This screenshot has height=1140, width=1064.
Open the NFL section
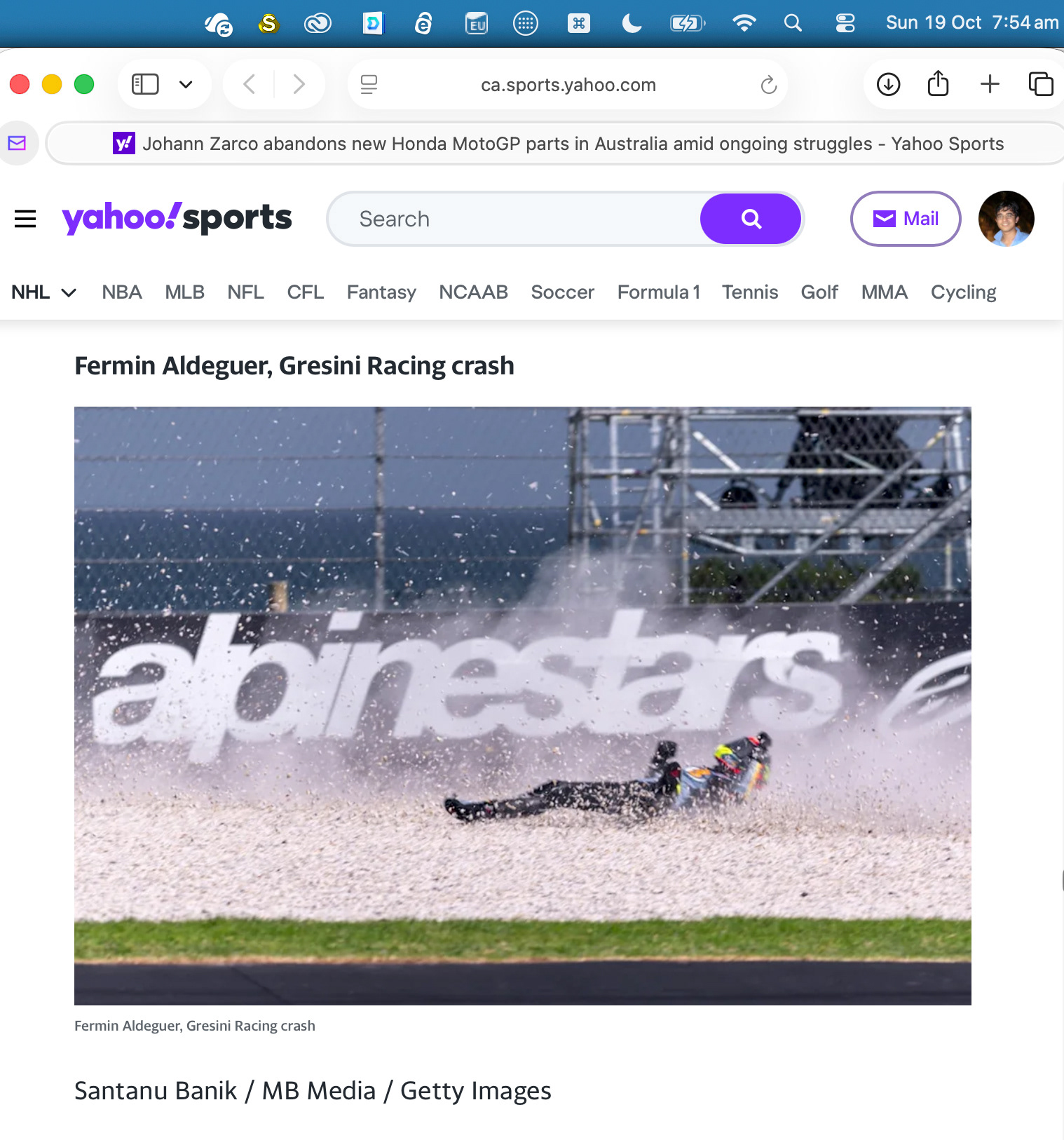click(246, 292)
